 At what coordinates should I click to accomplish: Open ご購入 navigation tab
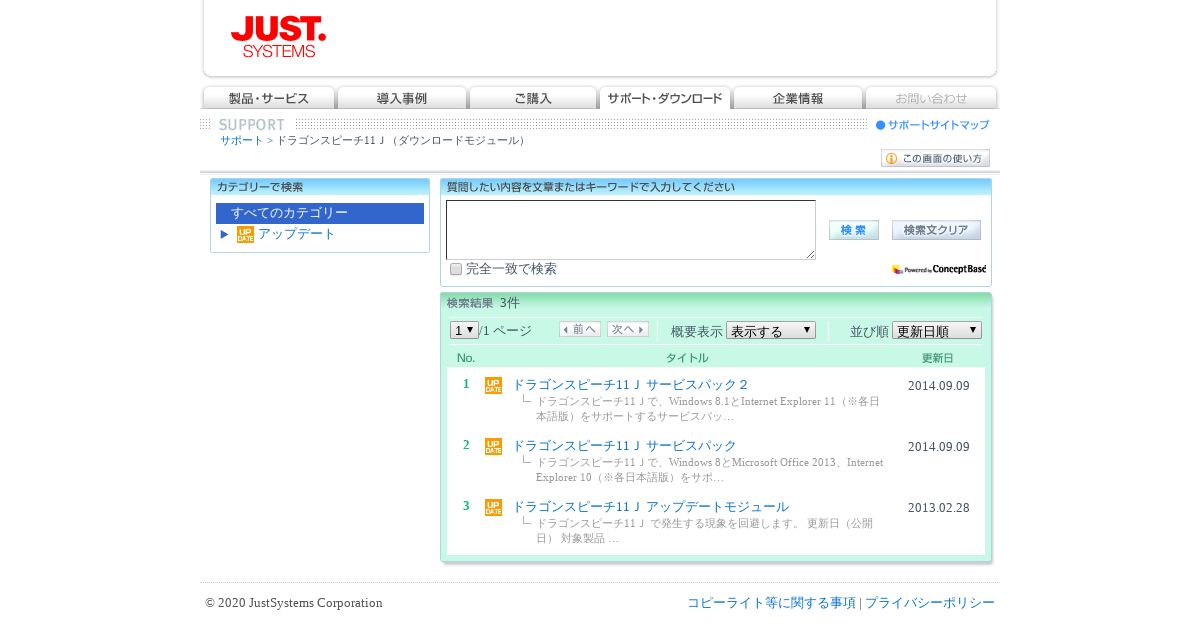(533, 98)
